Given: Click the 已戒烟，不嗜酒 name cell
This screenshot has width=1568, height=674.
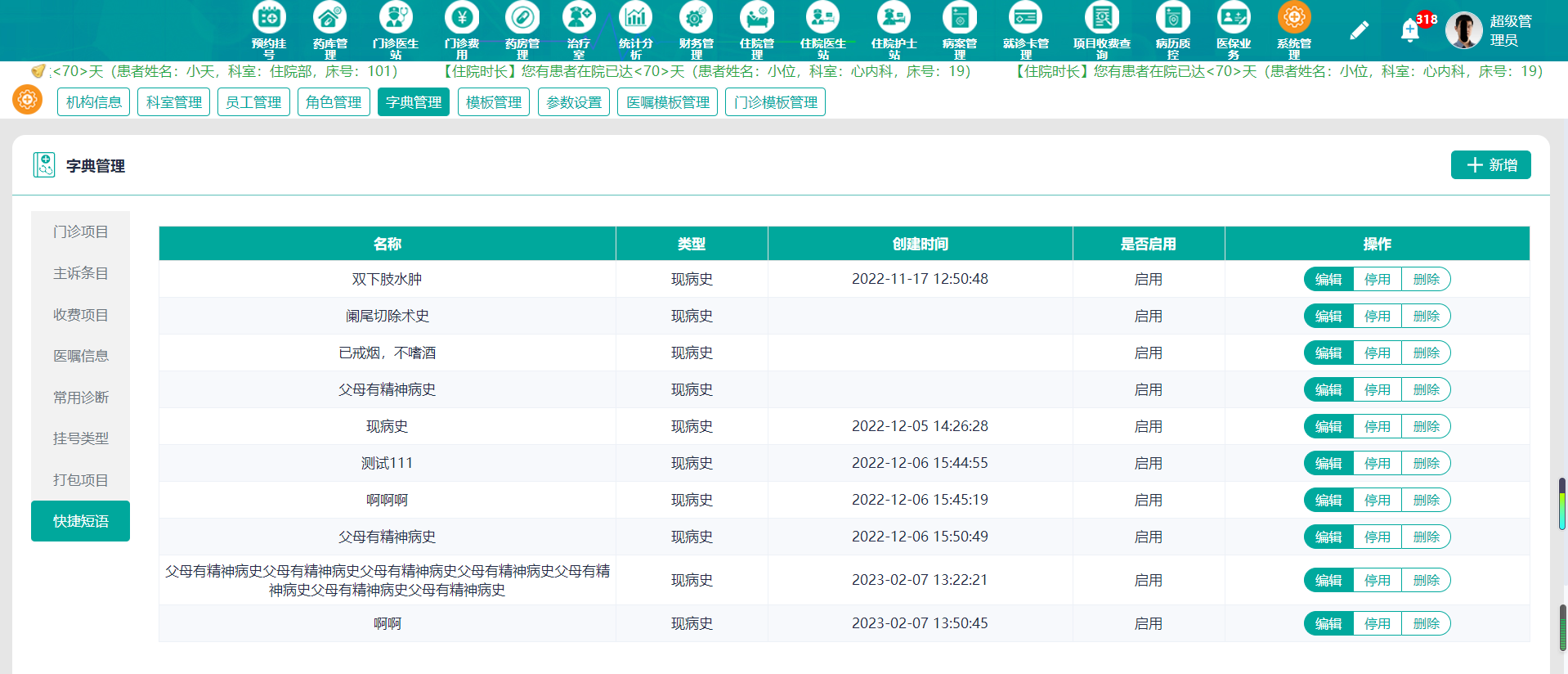Looking at the screenshot, I should tap(388, 353).
